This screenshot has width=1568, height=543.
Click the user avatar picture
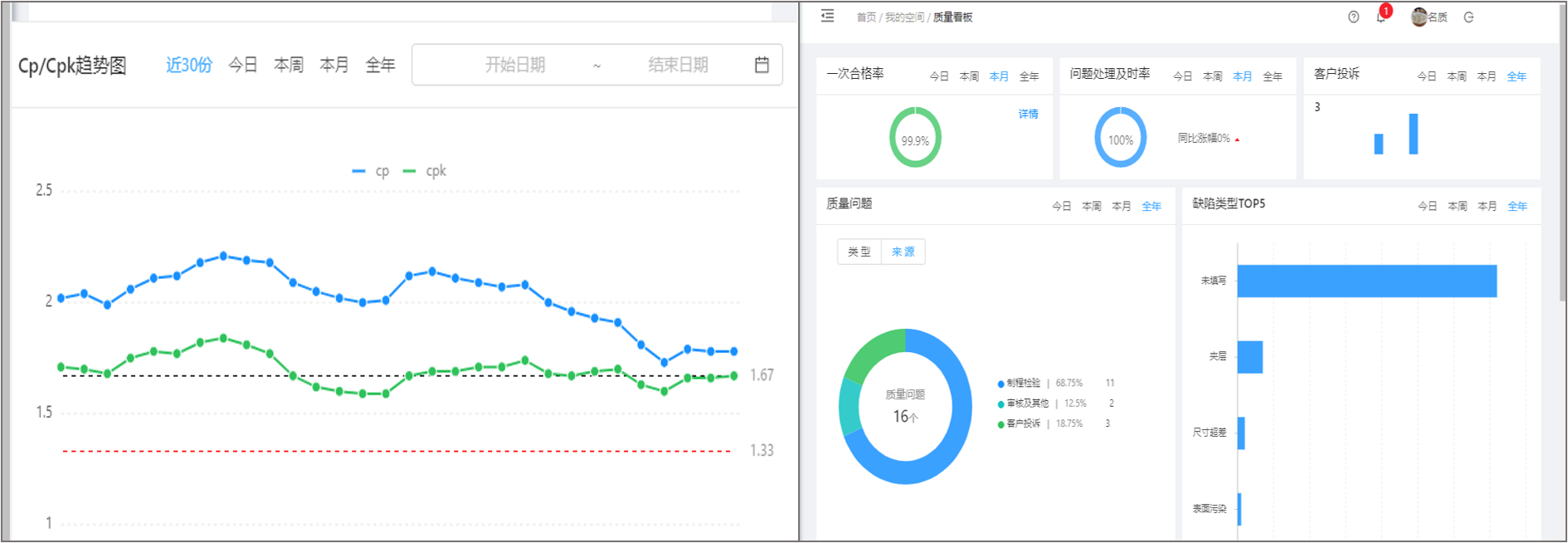click(x=1419, y=17)
